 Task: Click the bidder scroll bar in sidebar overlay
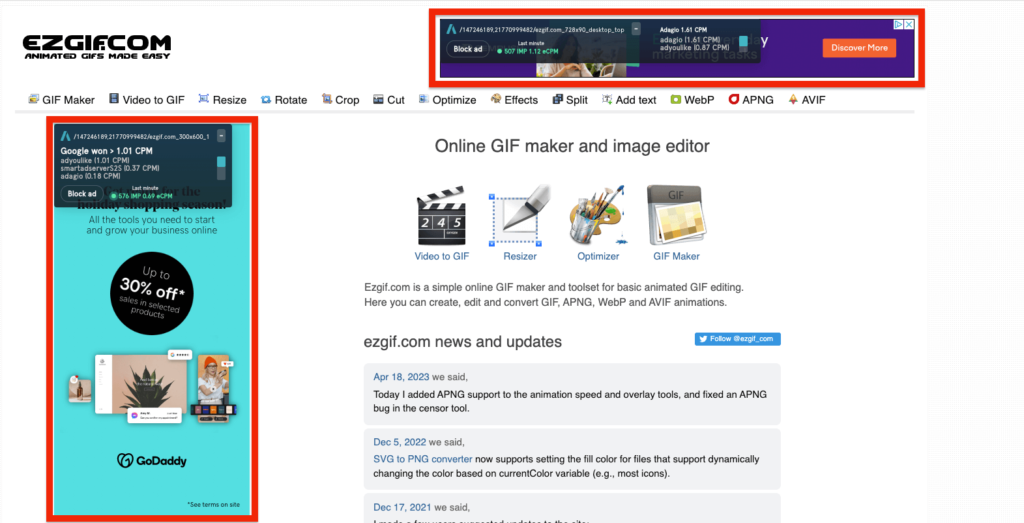coord(221,168)
